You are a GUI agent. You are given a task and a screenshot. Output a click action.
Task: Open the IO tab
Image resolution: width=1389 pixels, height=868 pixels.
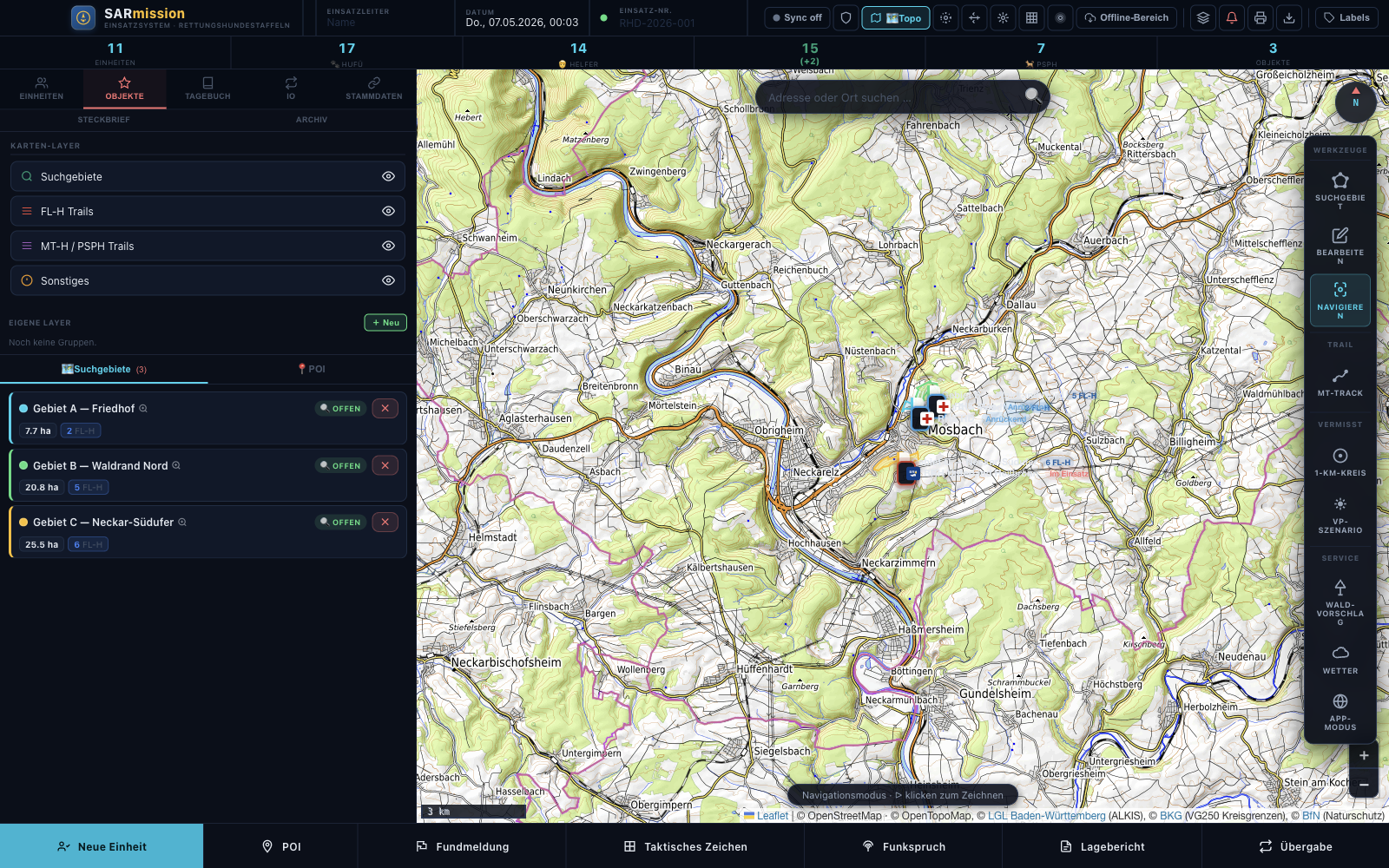coord(291,89)
